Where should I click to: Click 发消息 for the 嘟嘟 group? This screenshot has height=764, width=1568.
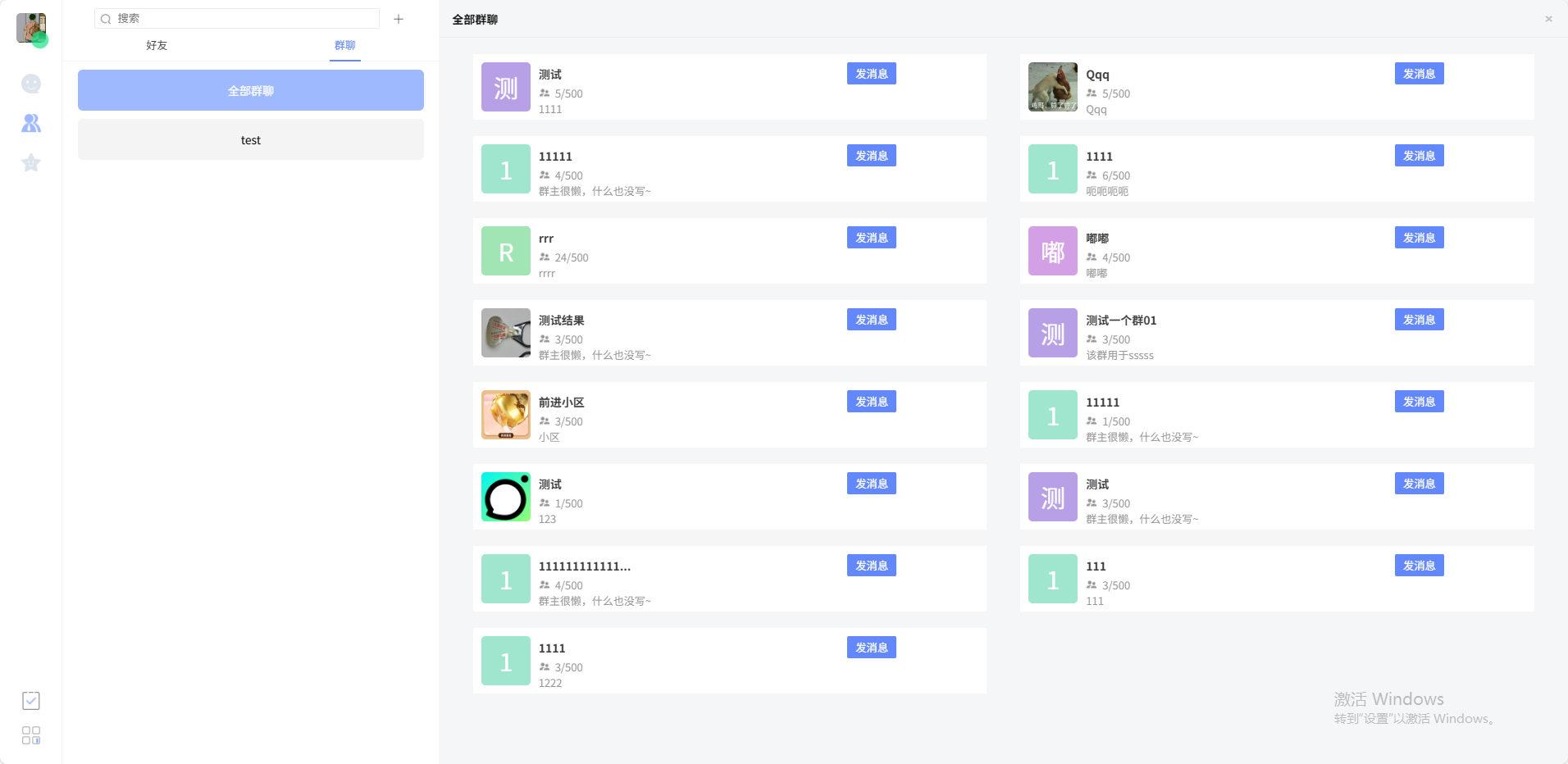click(x=1419, y=238)
